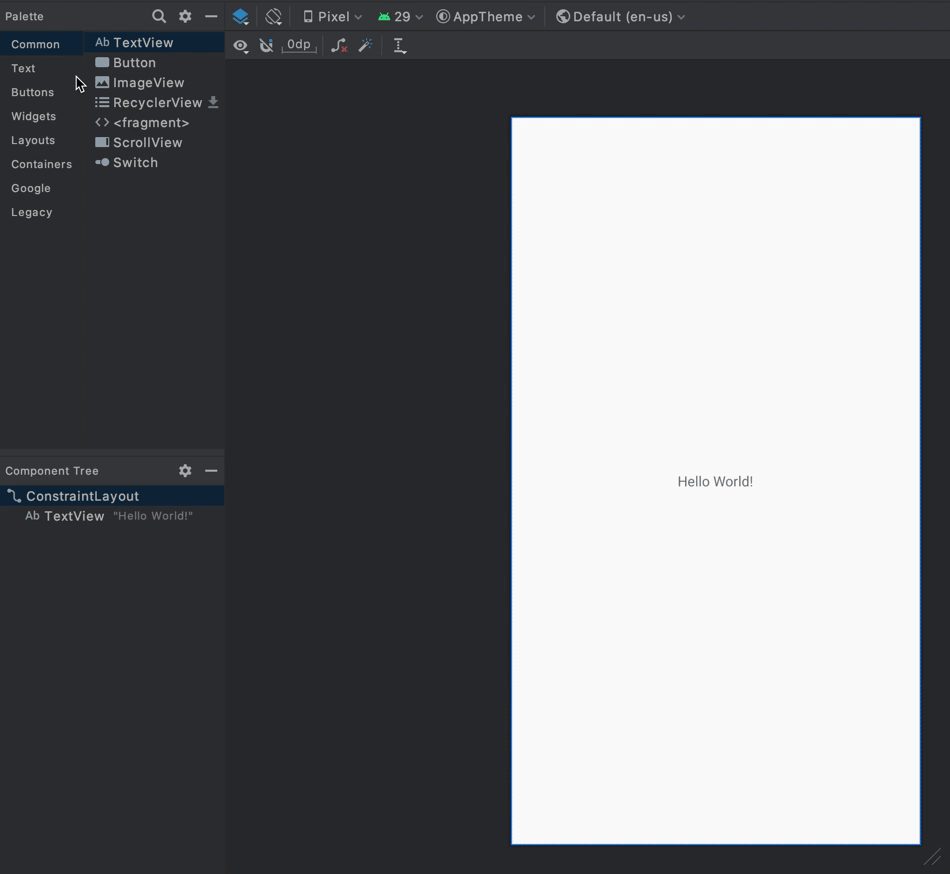The width and height of the screenshot is (950, 874).
Task: Select the Google palette category
Action: coord(41,188)
